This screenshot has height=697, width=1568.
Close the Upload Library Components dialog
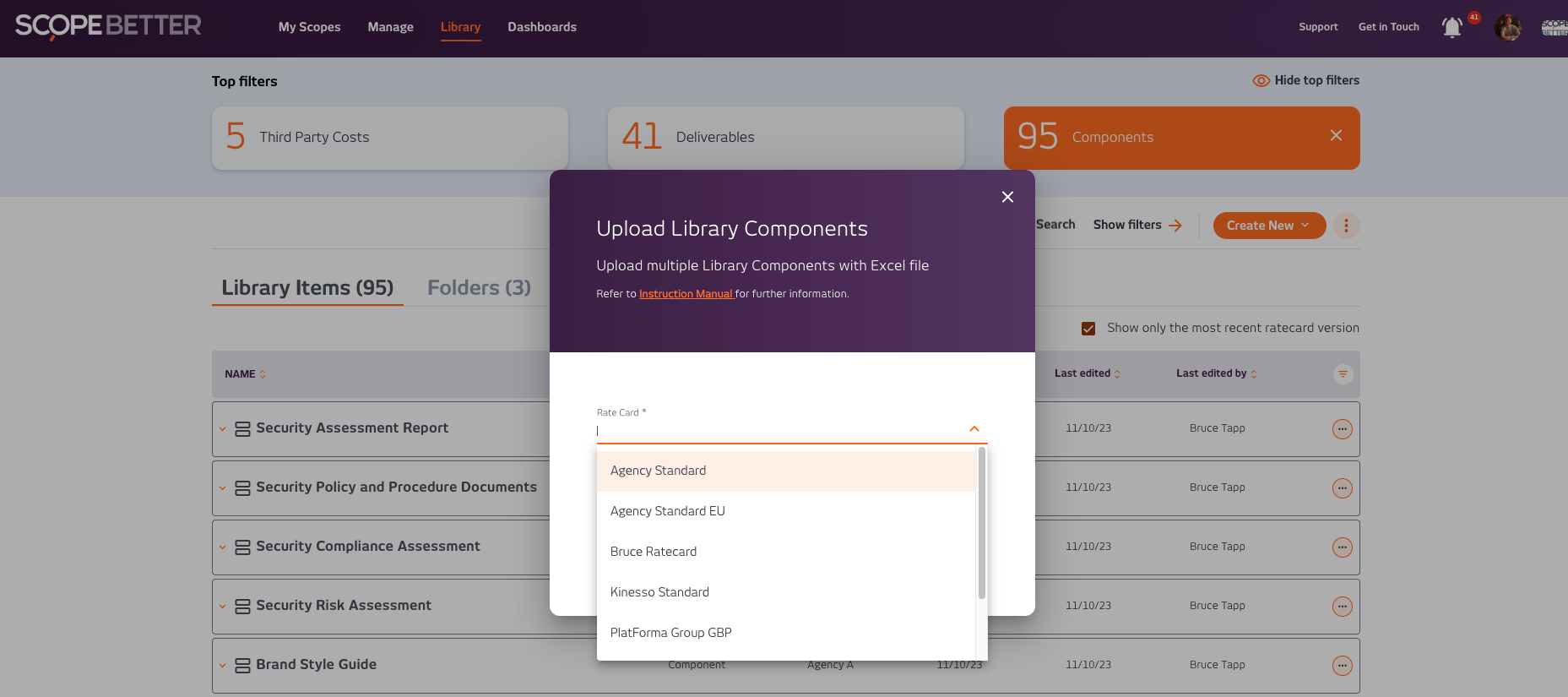tap(1007, 197)
